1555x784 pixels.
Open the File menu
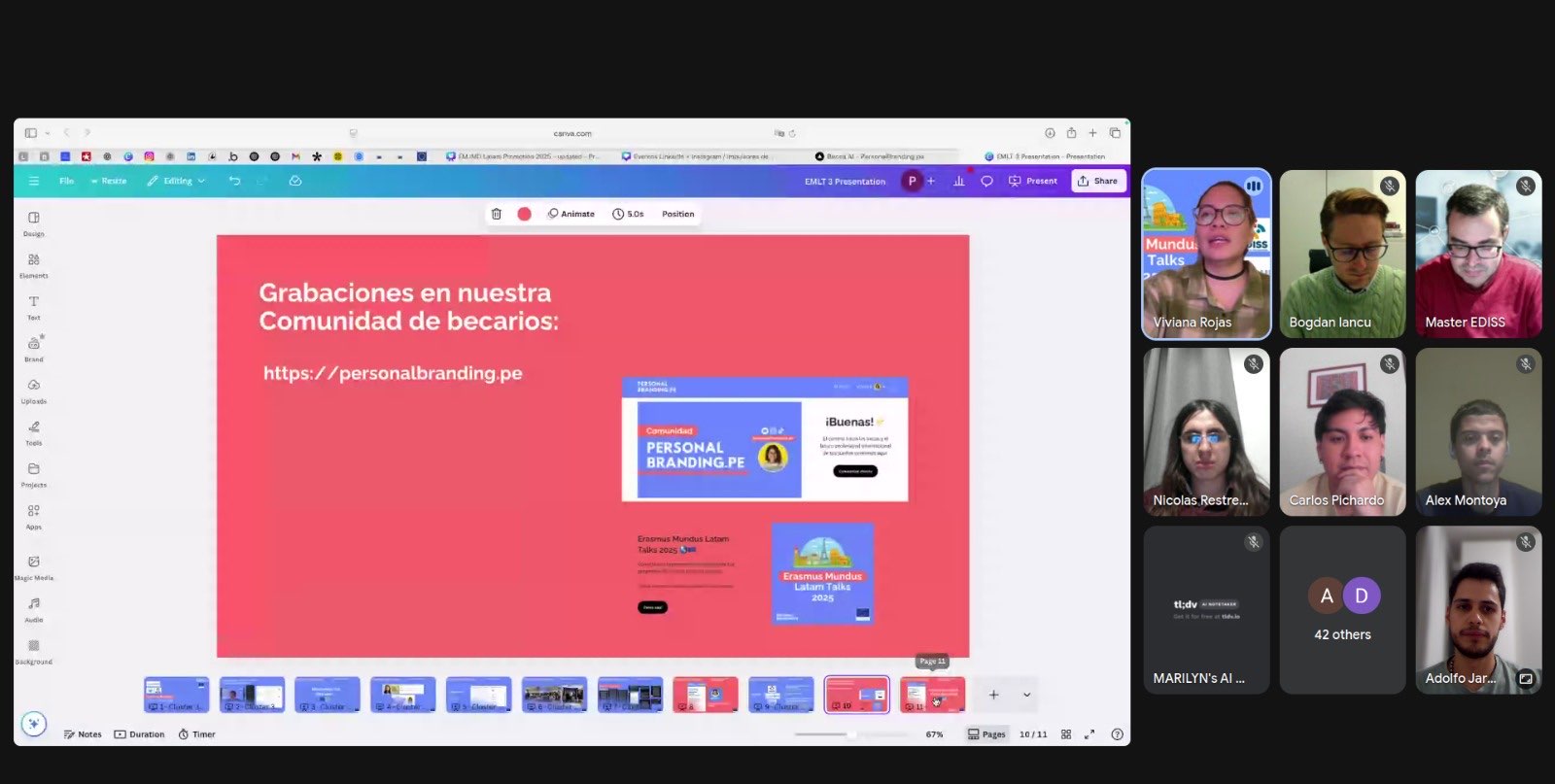pos(66,181)
